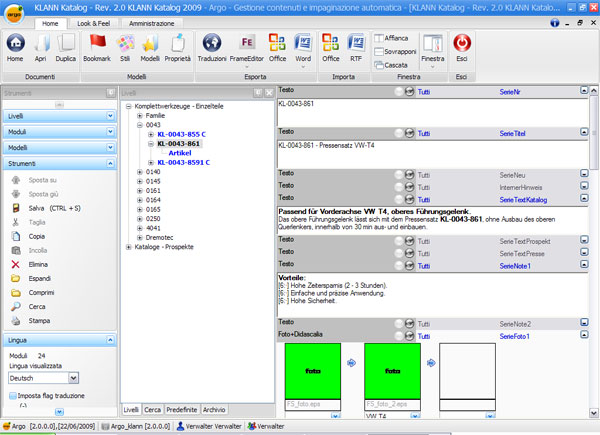Expand the Moduli accordion panel

110,132
